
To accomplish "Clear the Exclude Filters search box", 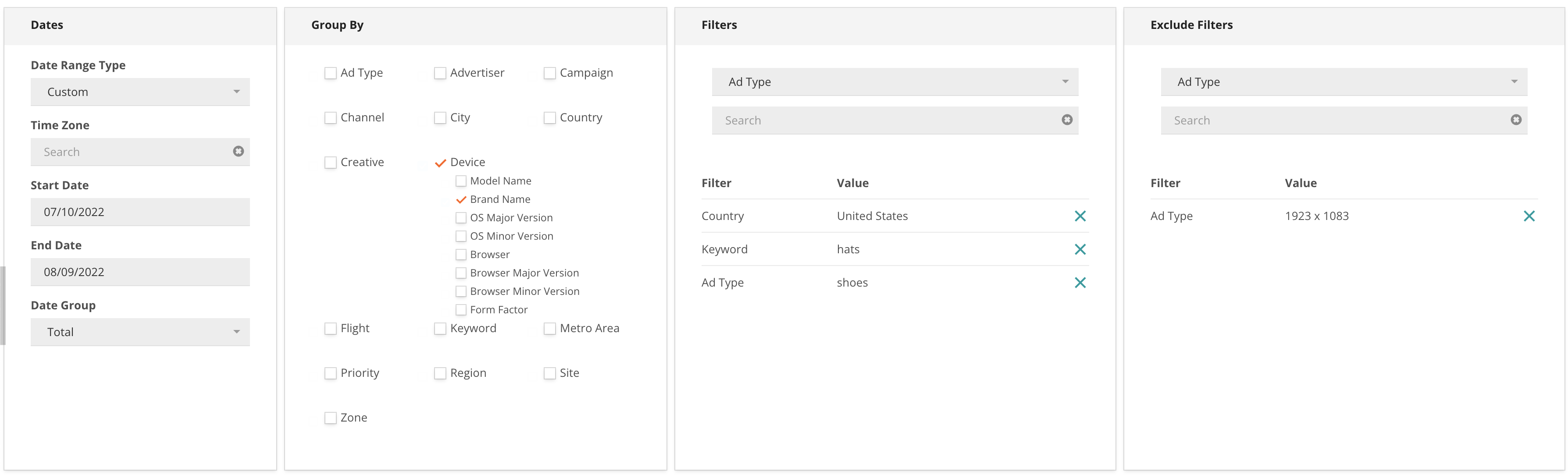I will (1516, 120).
